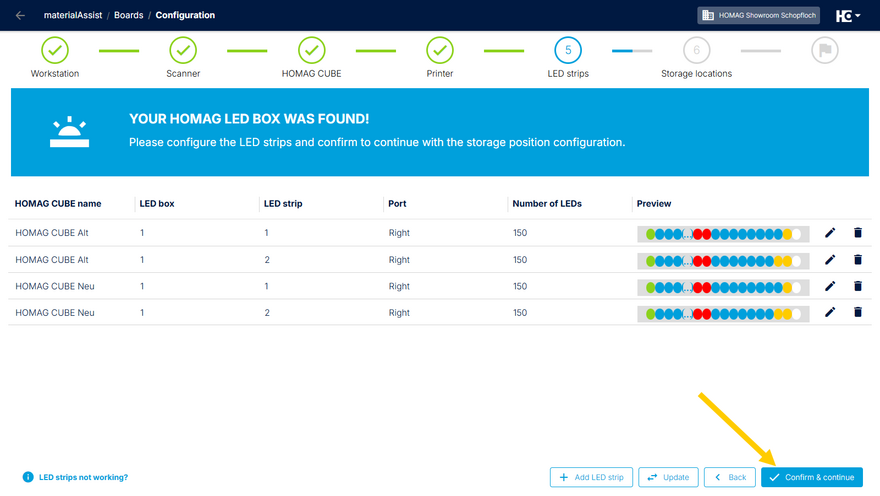
Task: Click 'YOUR HOMAG LED BOX WAS FOUND!' heading
Action: [x=249, y=119]
